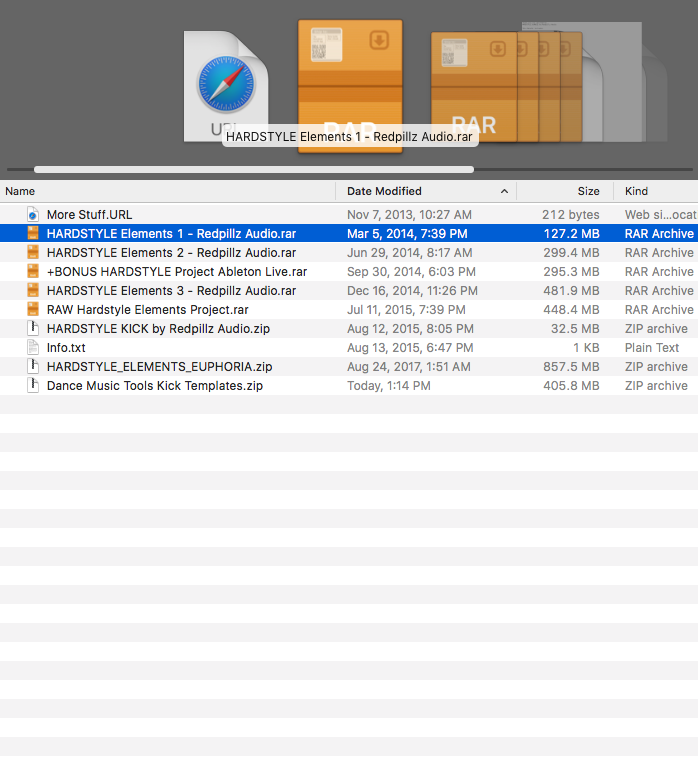This screenshot has height=757, width=698.
Task: Click size value 481.9 MB
Action: point(572,291)
